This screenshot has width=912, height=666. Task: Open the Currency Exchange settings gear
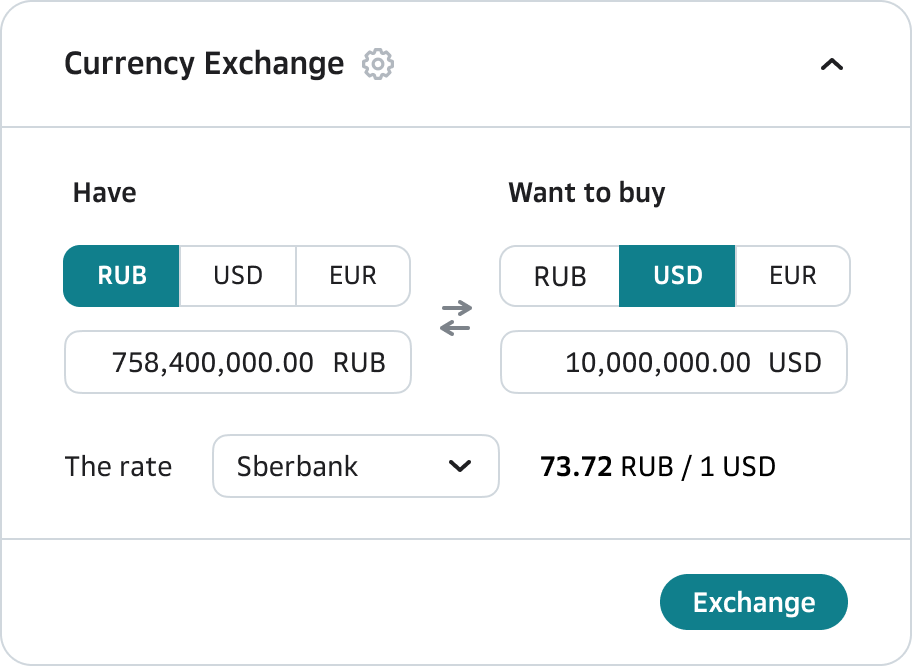(x=378, y=64)
